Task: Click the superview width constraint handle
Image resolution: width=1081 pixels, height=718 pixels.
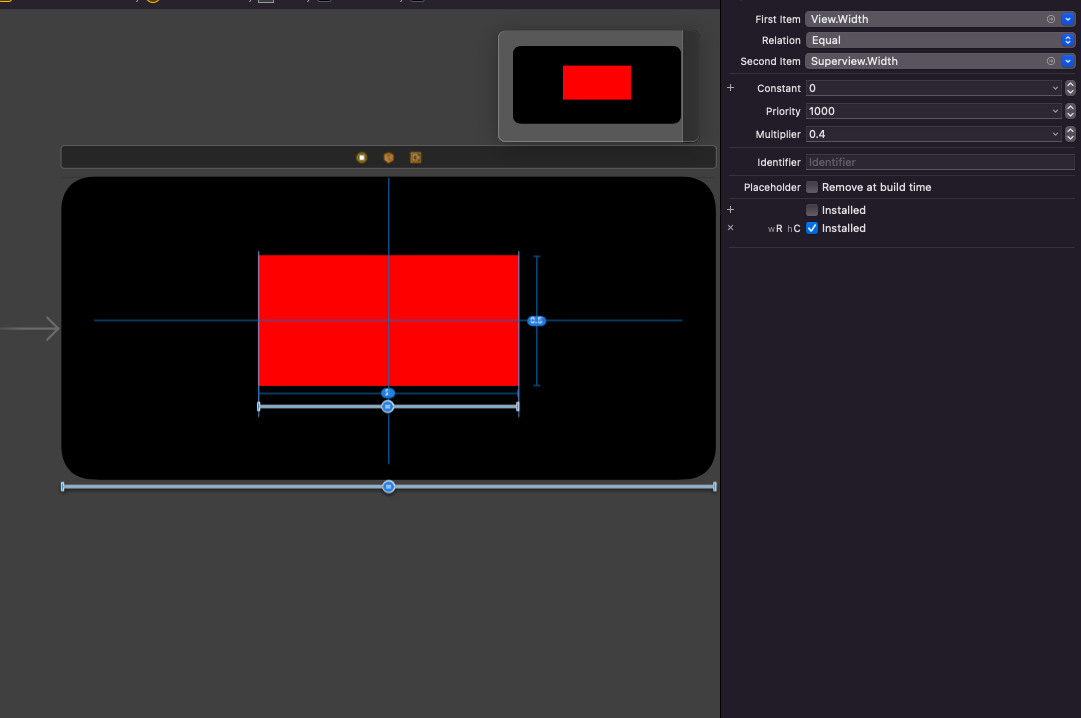Action: [x=389, y=487]
